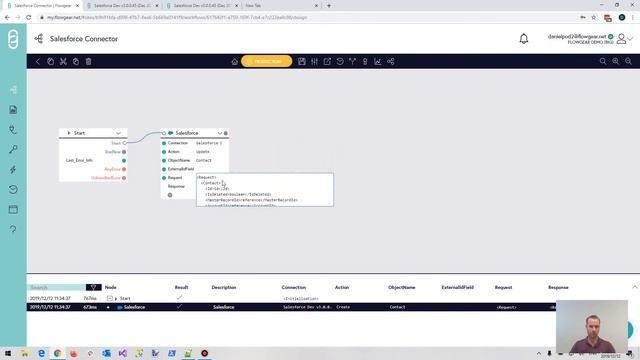This screenshot has width=640, height=360.
Task: Click the Start node output connector circle
Action: (124, 143)
